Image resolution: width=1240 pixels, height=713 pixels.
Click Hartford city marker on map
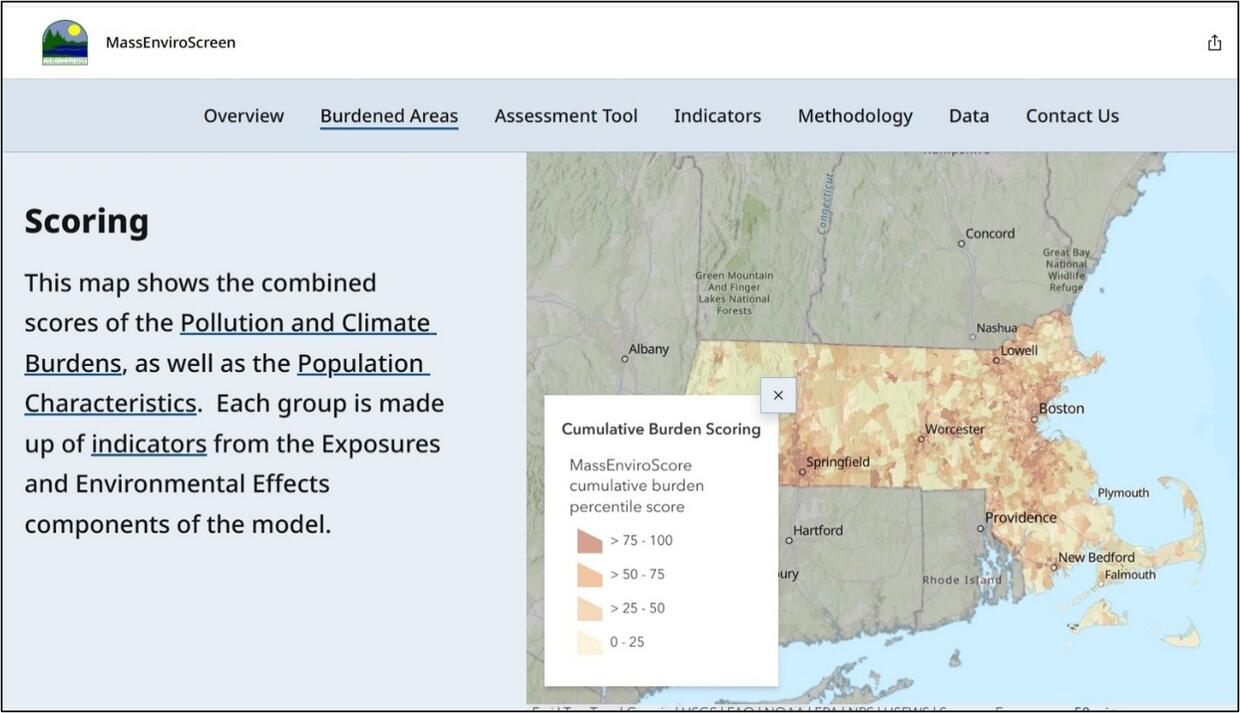[x=789, y=540]
